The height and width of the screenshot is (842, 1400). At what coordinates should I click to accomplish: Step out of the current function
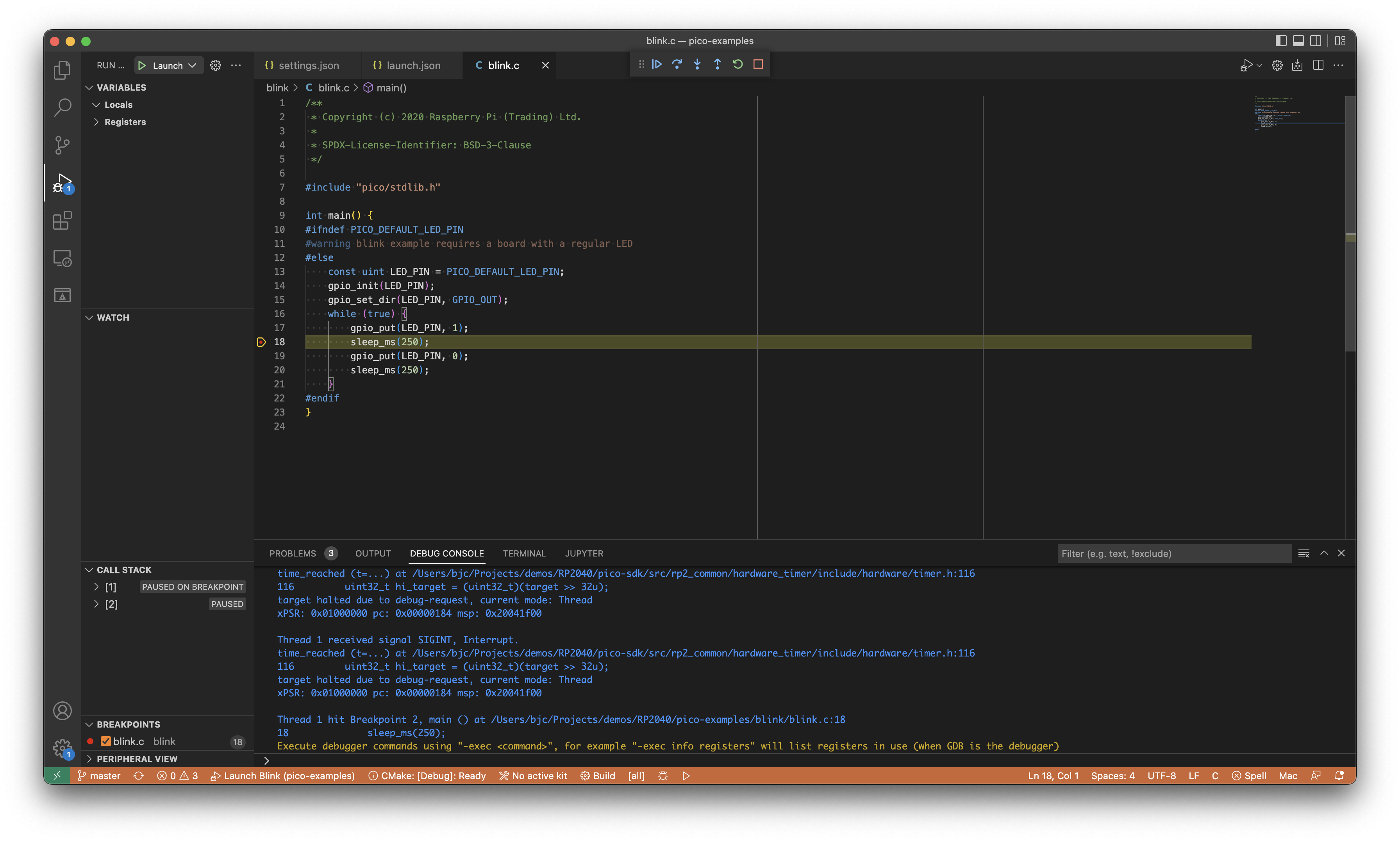(x=717, y=65)
